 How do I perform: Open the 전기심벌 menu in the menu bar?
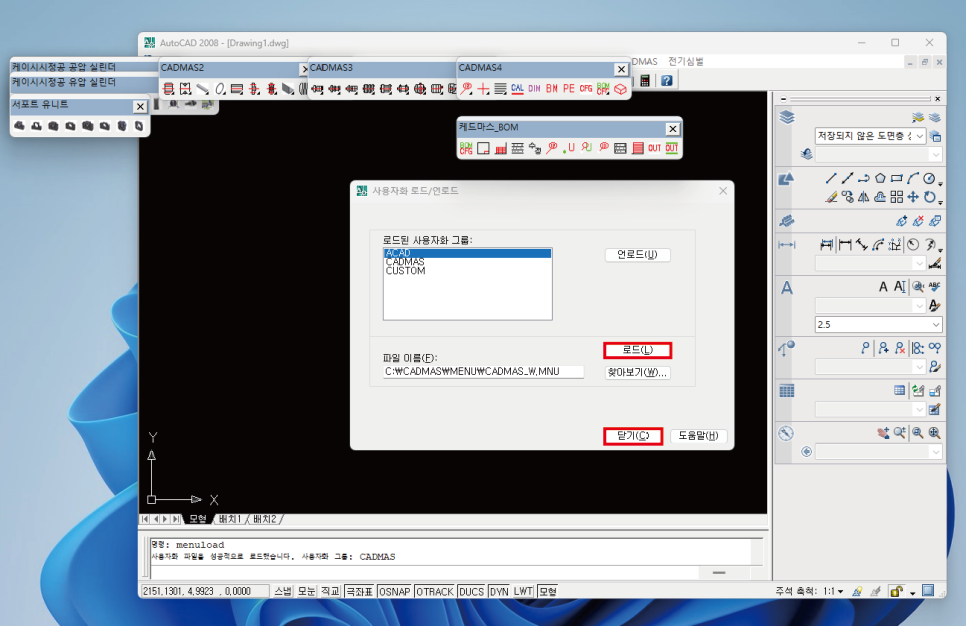pyautogui.click(x=686, y=61)
